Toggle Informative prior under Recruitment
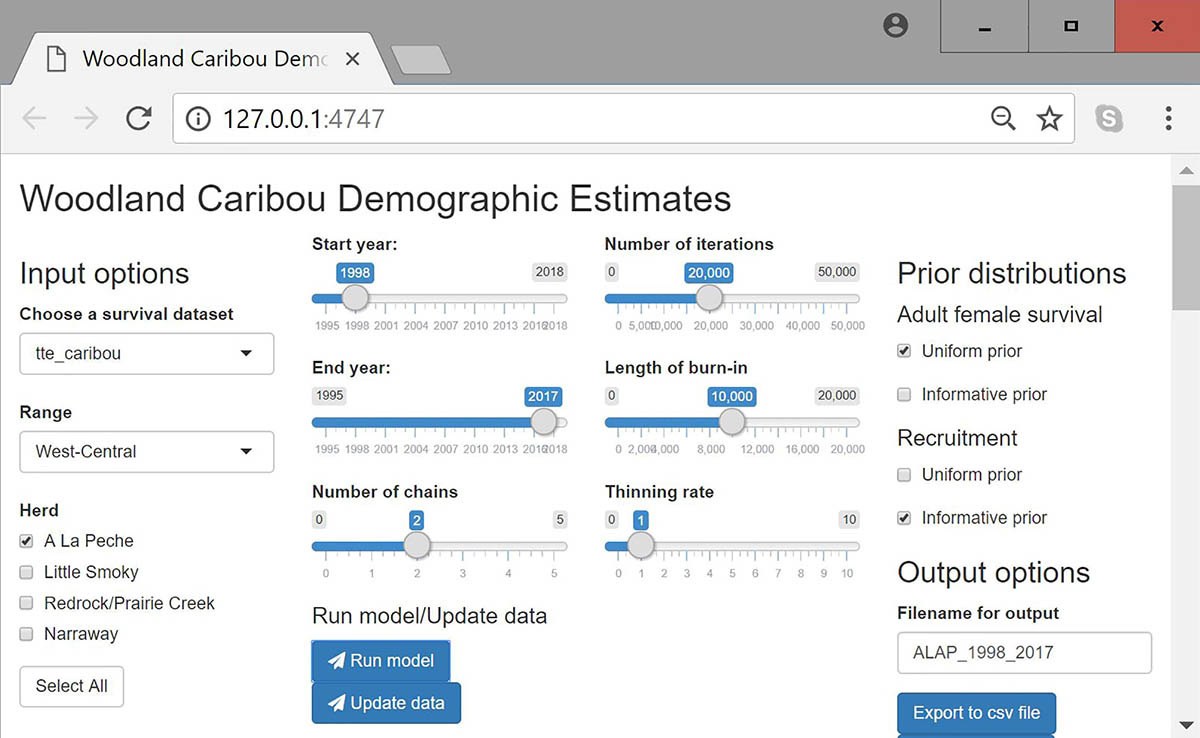Screen dimensions: 1200x738 click(x=904, y=518)
